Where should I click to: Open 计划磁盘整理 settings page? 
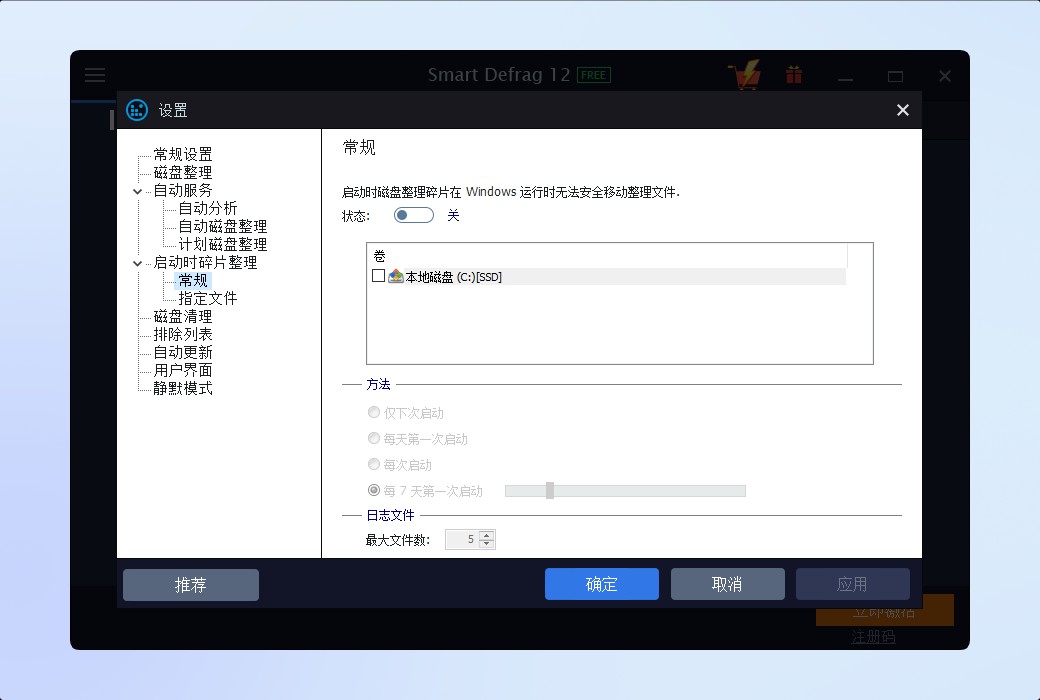pos(223,244)
